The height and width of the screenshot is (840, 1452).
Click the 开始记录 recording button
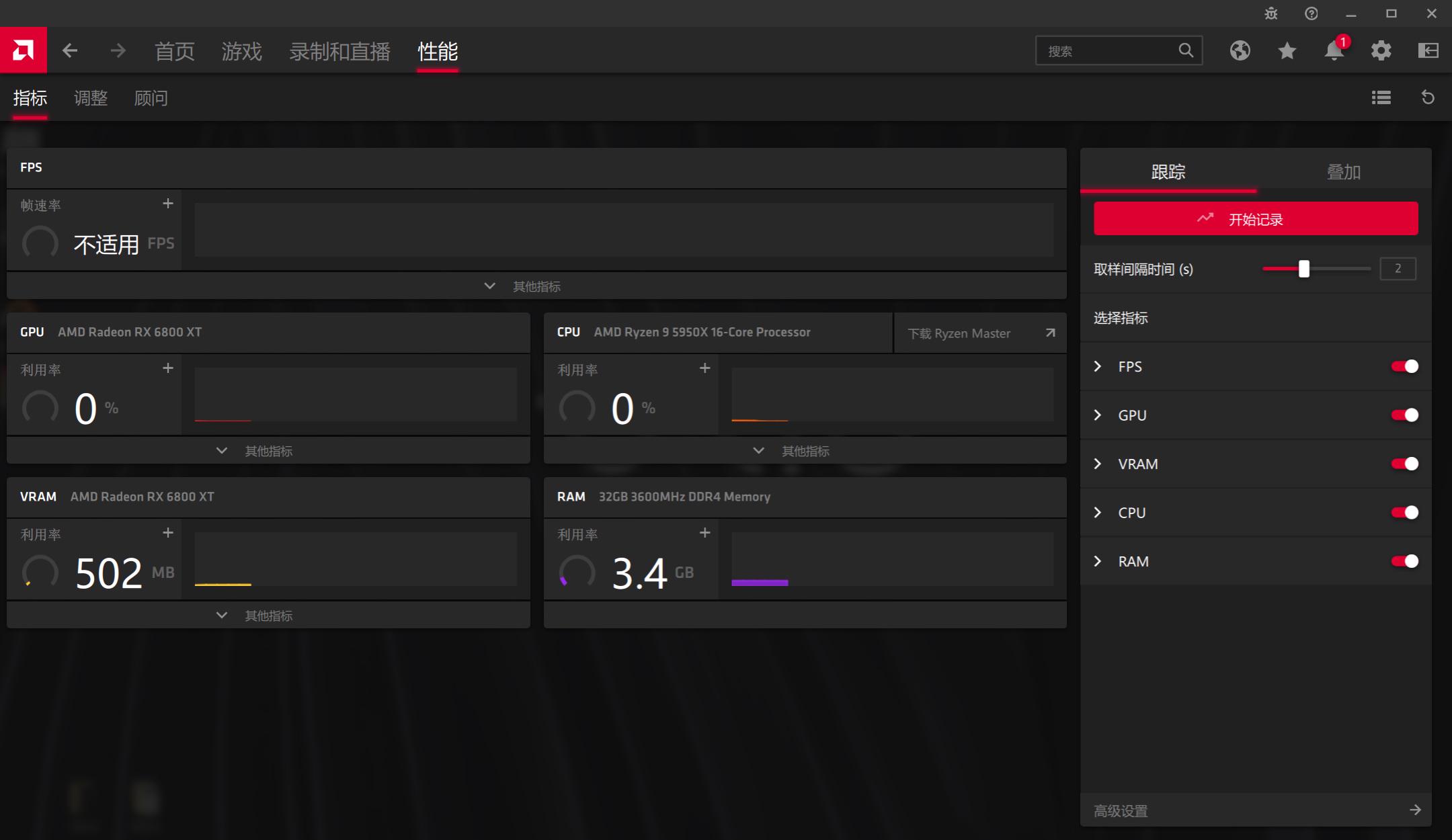[1254, 218]
